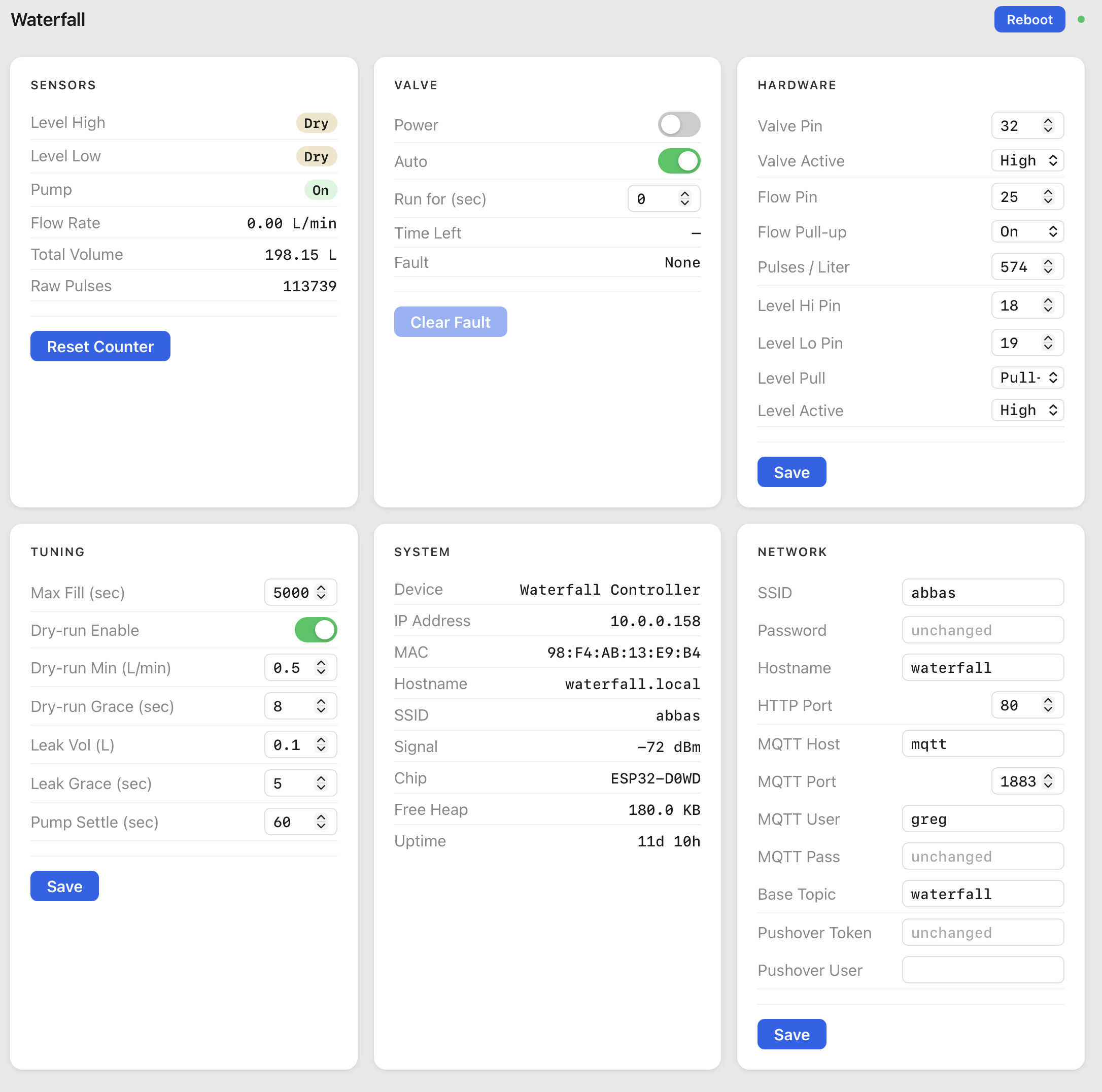Click the Valve Pin stepper arrows

pos(1048,125)
